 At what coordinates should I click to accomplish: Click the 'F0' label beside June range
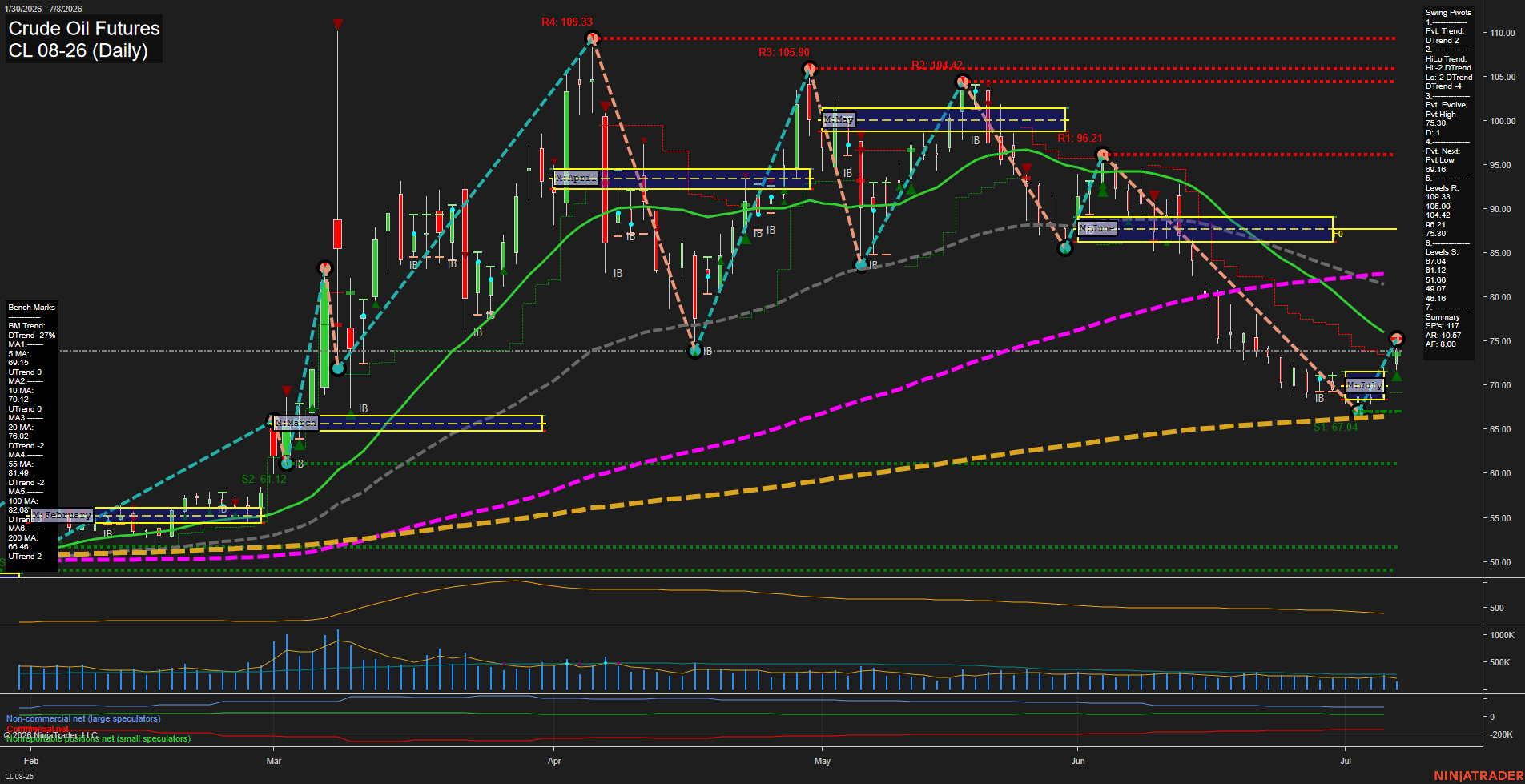pyautogui.click(x=1338, y=235)
